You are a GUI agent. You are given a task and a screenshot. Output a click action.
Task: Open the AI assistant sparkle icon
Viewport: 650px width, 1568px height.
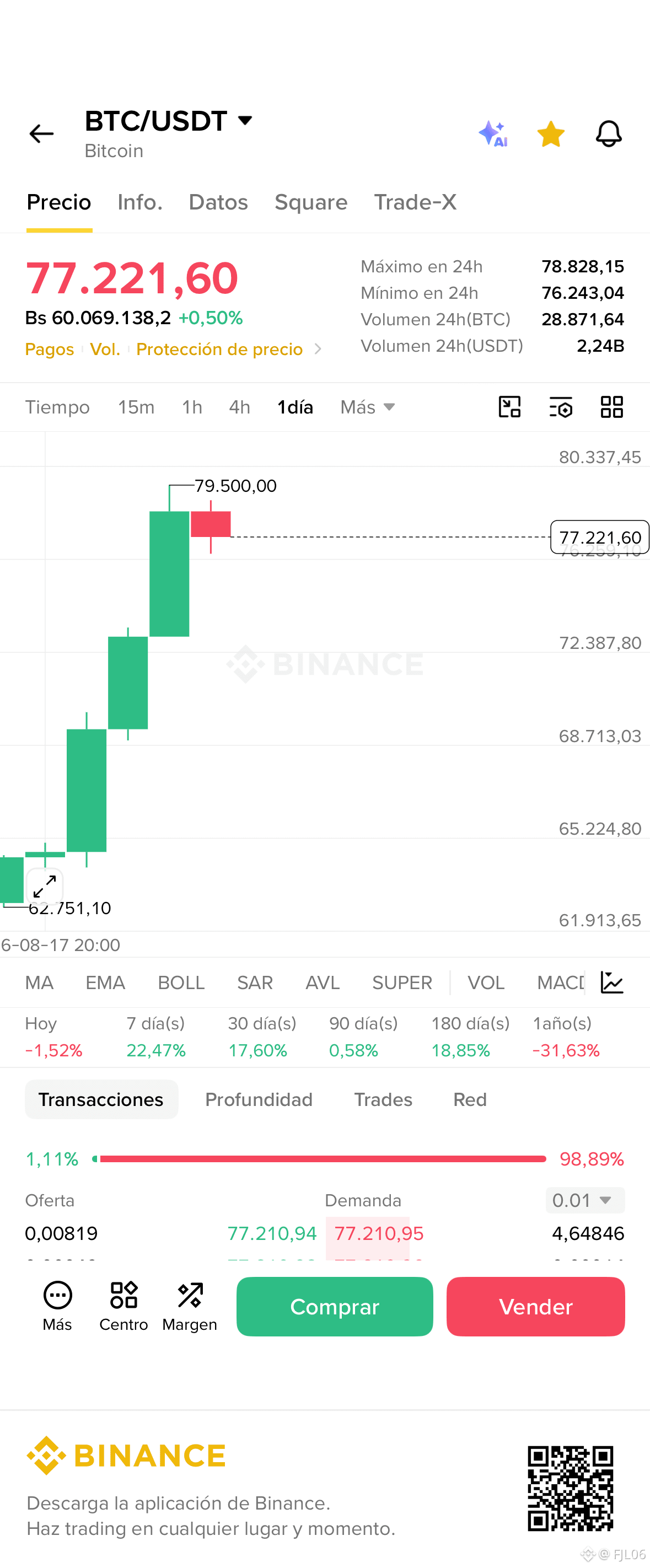[x=493, y=134]
